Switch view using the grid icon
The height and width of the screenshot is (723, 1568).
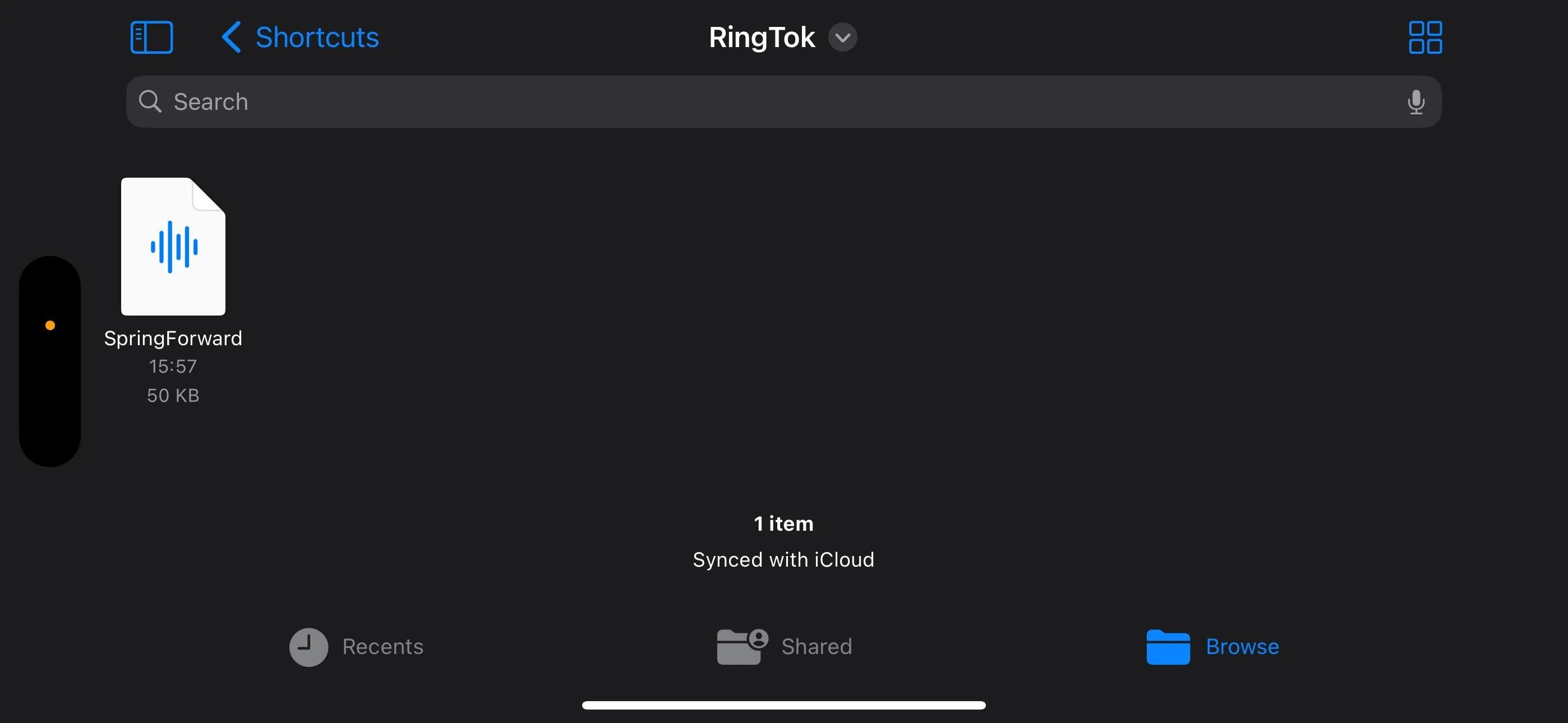pos(1425,37)
